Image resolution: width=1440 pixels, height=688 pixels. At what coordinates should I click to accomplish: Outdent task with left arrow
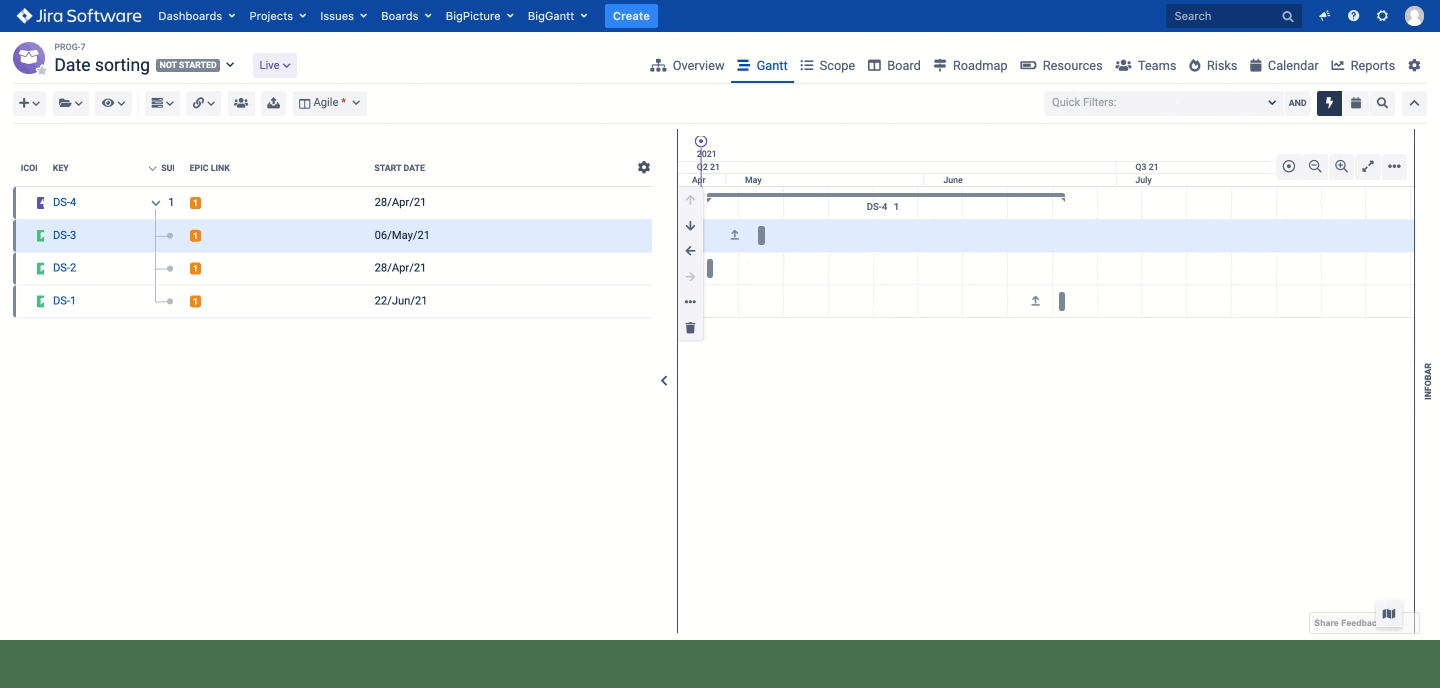pos(690,251)
